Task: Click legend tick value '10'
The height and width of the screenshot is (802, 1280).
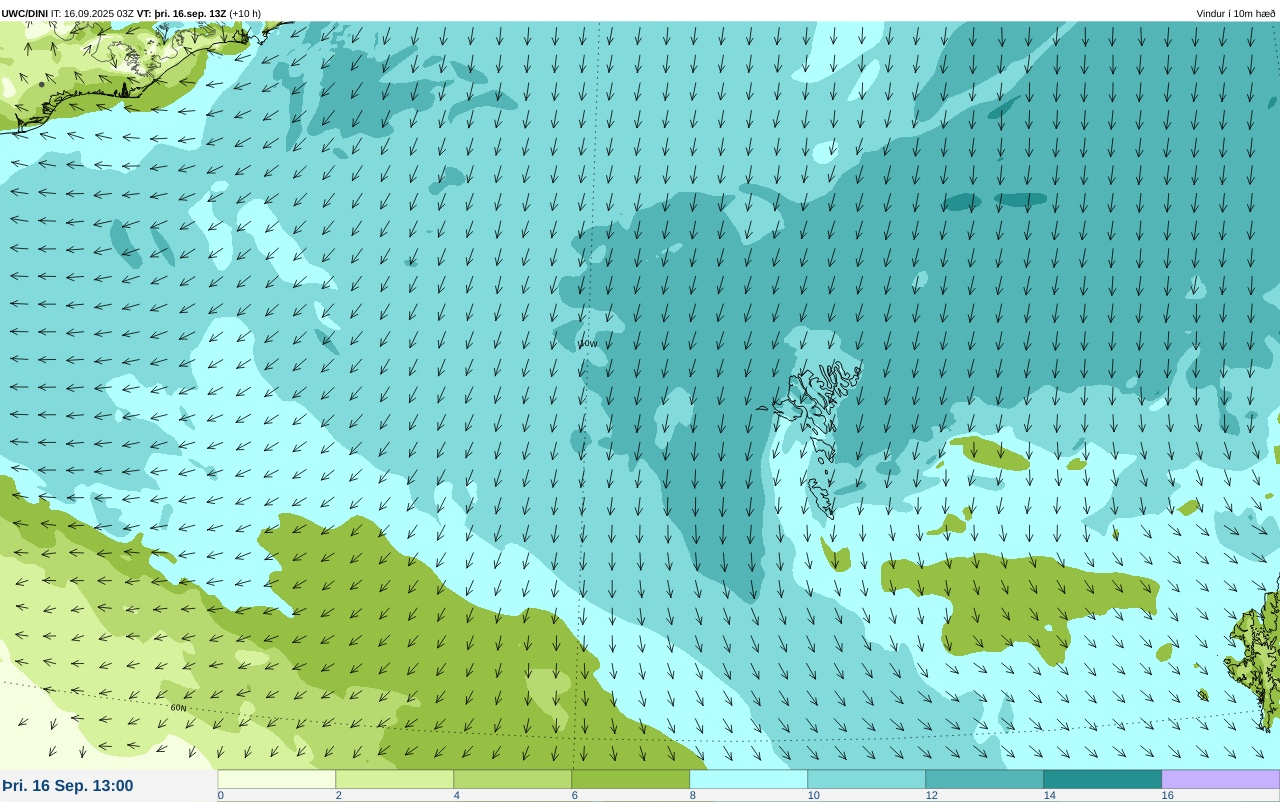Action: [x=814, y=796]
